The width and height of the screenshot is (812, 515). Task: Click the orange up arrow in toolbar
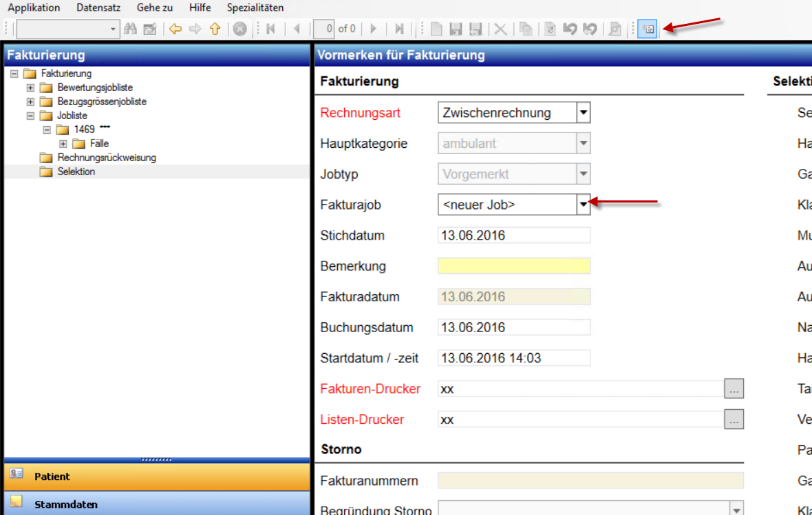[215, 29]
